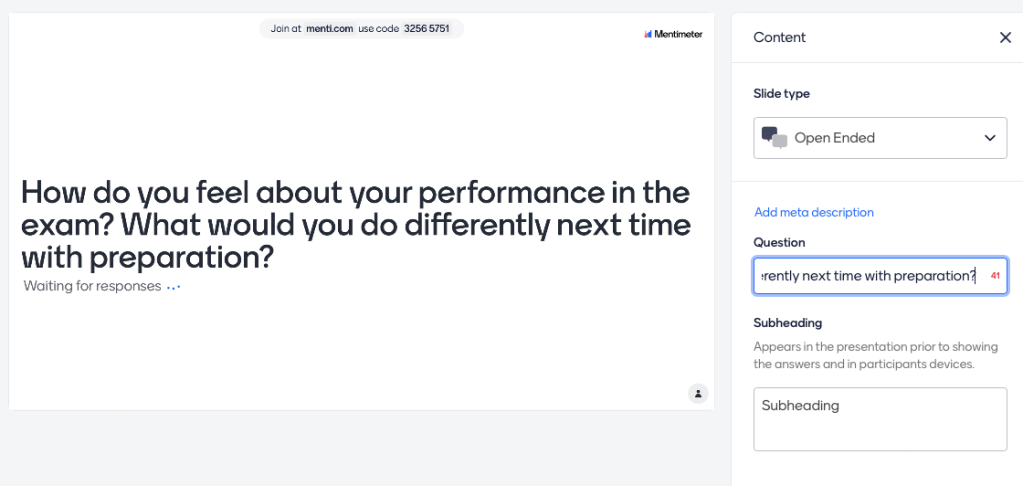1023x486 pixels.
Task: Click the Mentimeter logo on the slide
Action: pyautogui.click(x=673, y=34)
